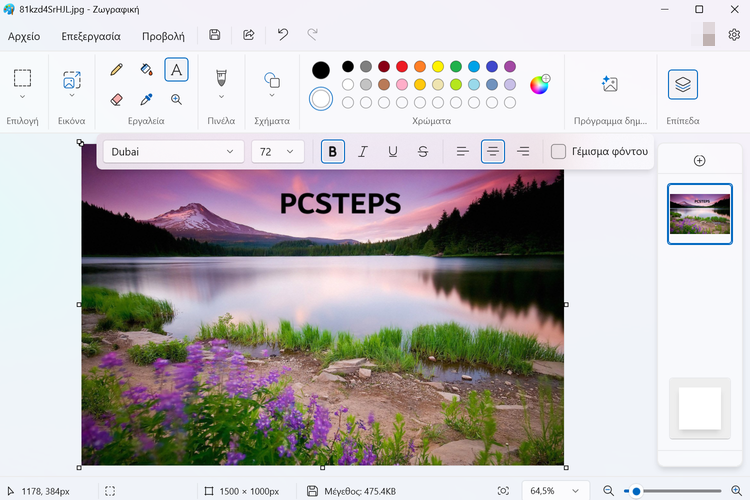Open the Αρχείο menu
Viewport: 750px width, 500px height.
pyautogui.click(x=24, y=36)
